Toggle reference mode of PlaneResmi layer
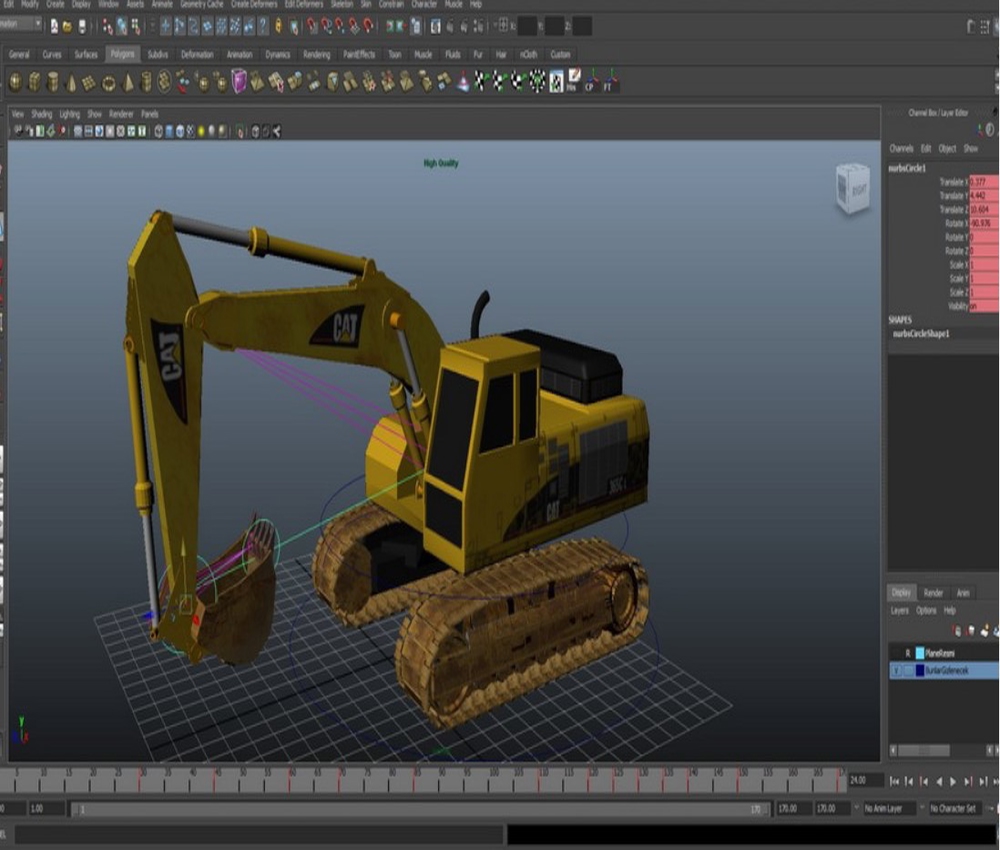Image resolution: width=1000 pixels, height=850 pixels. 907,652
